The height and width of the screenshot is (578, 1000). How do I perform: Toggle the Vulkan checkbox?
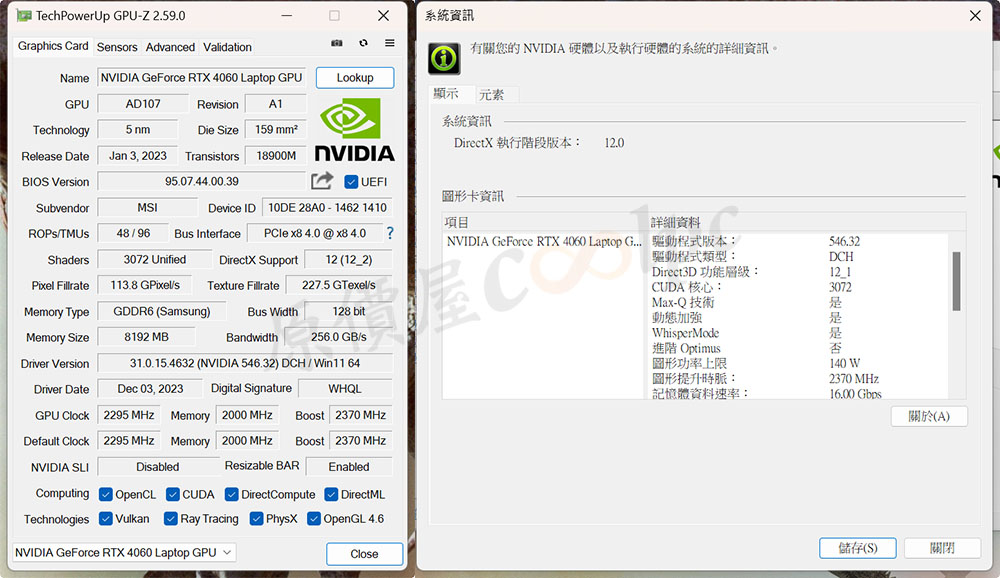(x=106, y=519)
